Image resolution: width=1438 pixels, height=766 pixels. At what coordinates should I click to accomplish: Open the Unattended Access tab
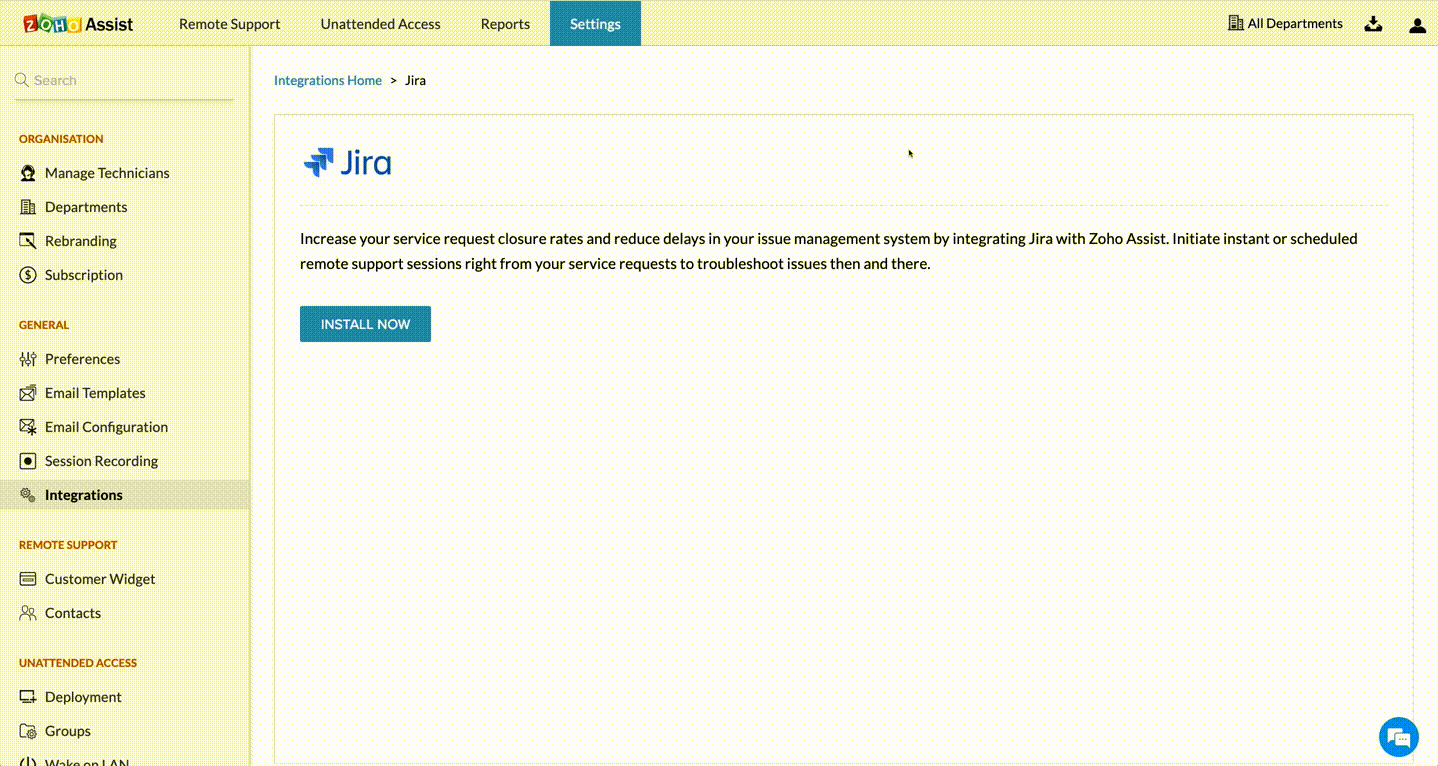[380, 23]
